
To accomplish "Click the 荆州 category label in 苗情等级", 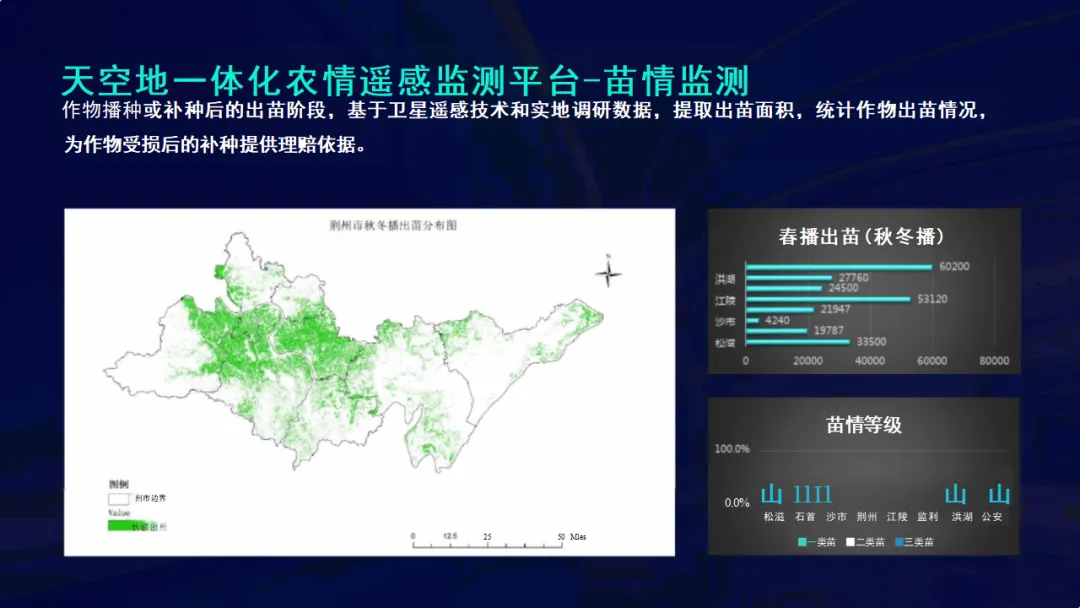I will point(866,516).
